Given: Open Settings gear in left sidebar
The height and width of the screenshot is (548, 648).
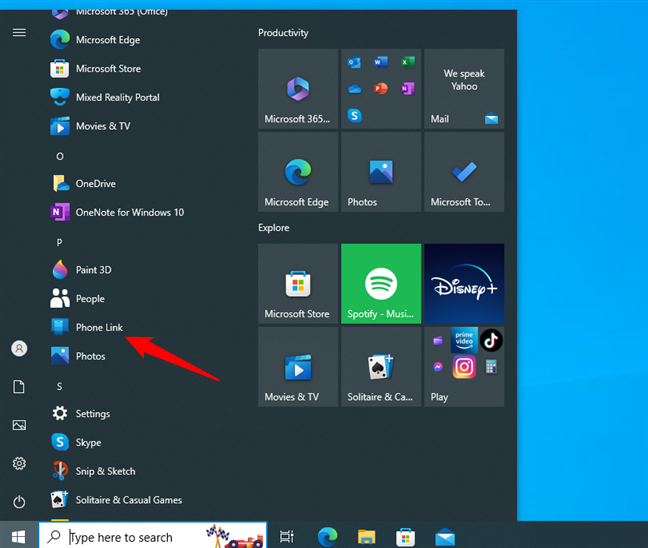Looking at the screenshot, I should click(x=19, y=464).
